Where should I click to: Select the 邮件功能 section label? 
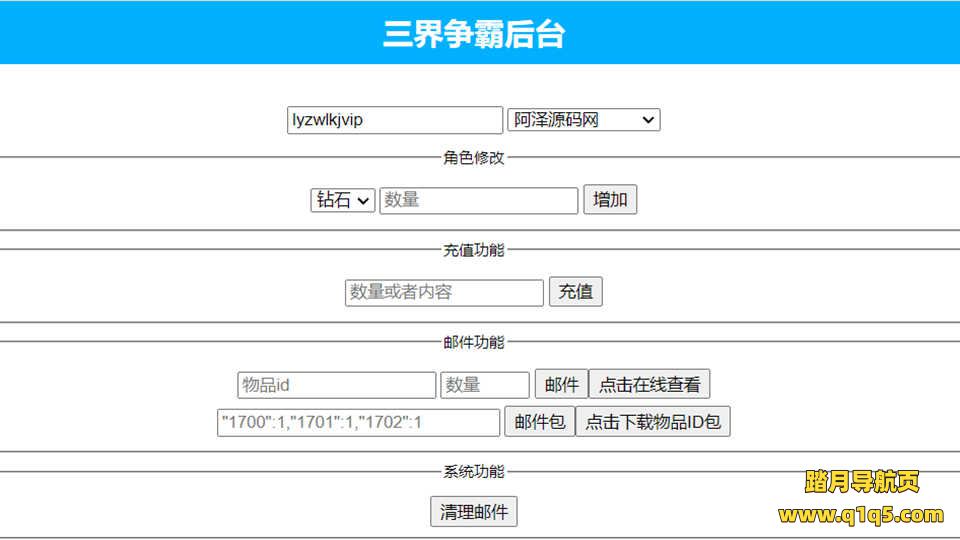click(x=474, y=342)
